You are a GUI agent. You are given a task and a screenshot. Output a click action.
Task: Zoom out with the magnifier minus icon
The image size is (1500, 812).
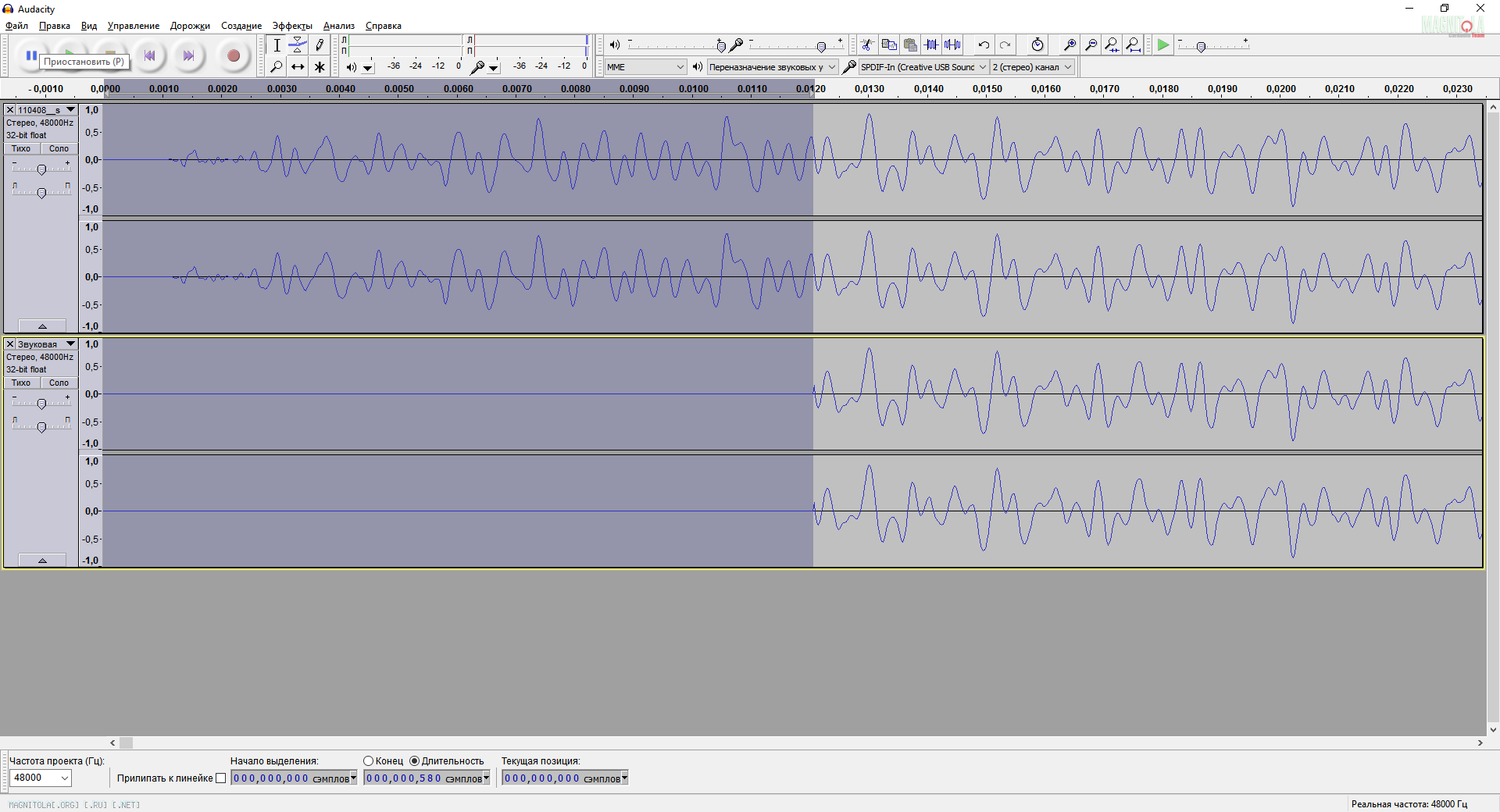click(1091, 45)
